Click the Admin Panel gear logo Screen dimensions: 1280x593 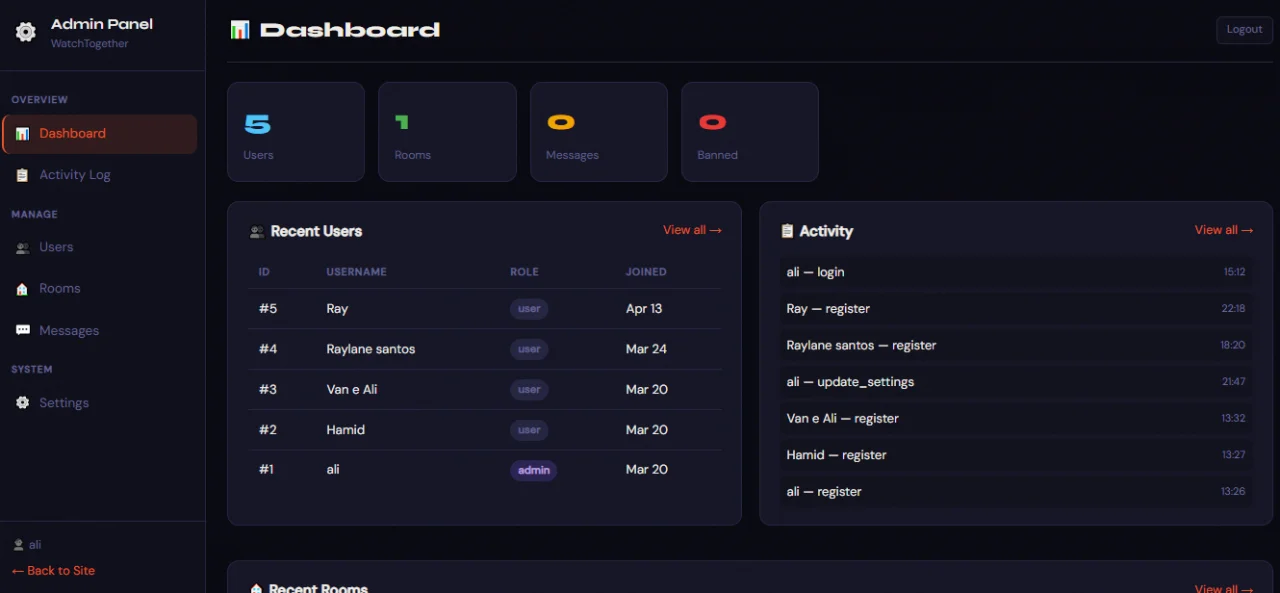pos(26,32)
